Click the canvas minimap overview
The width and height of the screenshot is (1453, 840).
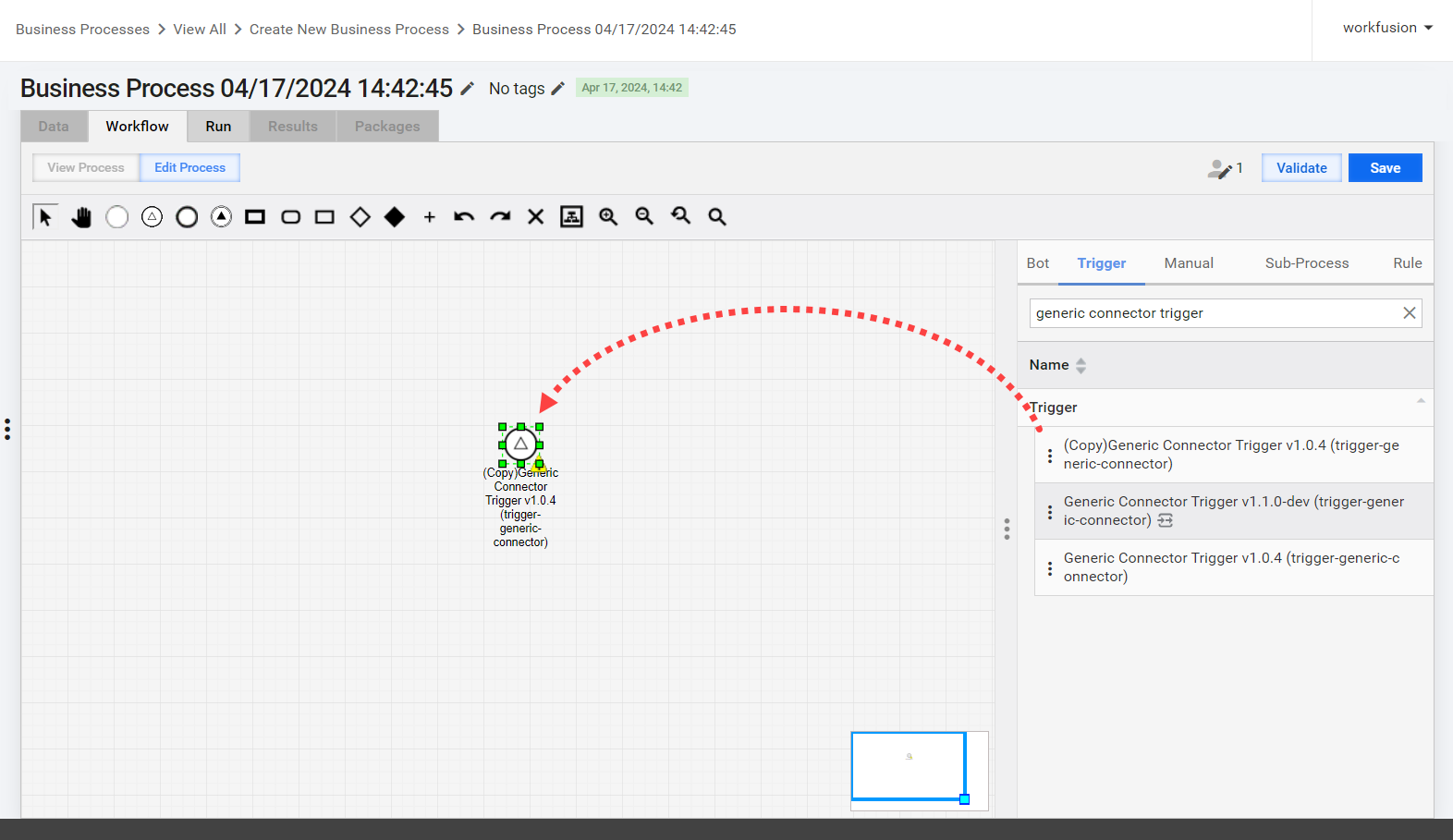[920, 771]
